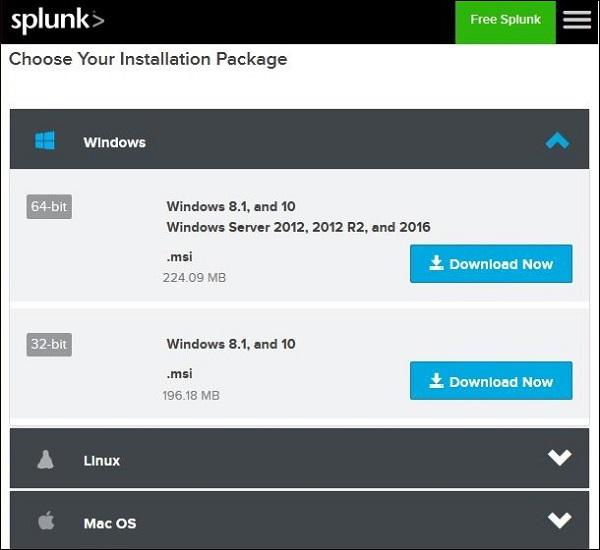Click the Windows Server 2012 description text
Screen dimensions: 600x550
click(x=298, y=227)
